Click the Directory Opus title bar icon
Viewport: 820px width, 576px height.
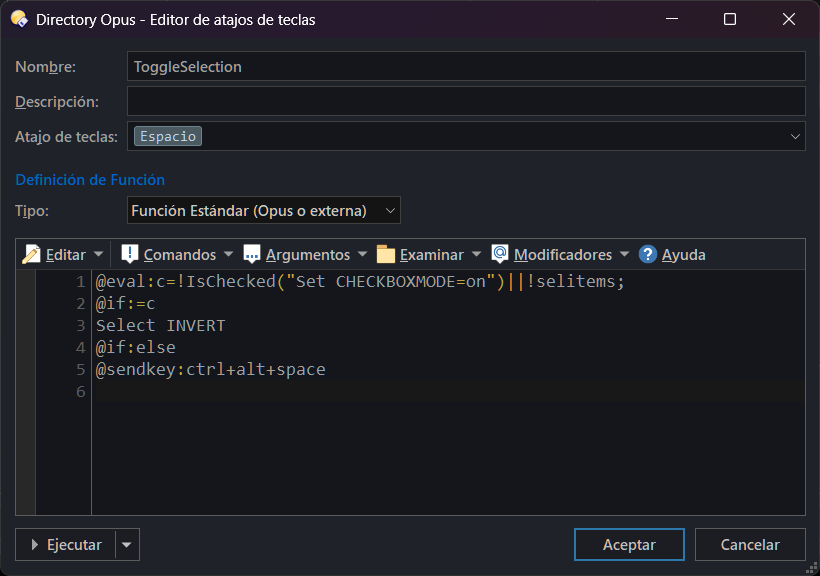pyautogui.click(x=19, y=19)
